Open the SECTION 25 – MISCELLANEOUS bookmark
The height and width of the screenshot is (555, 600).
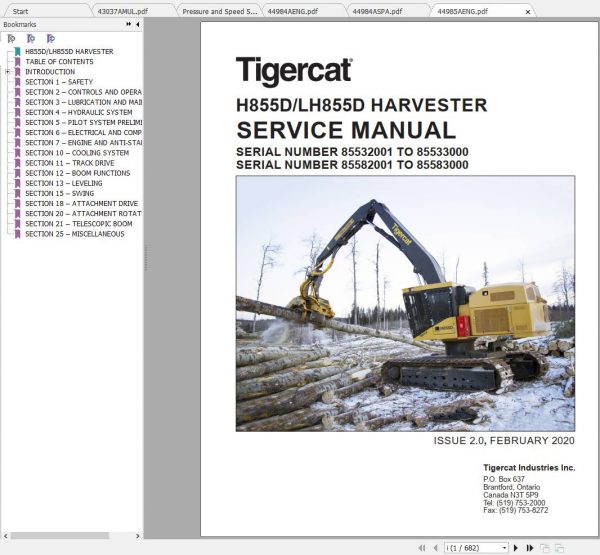coord(75,234)
